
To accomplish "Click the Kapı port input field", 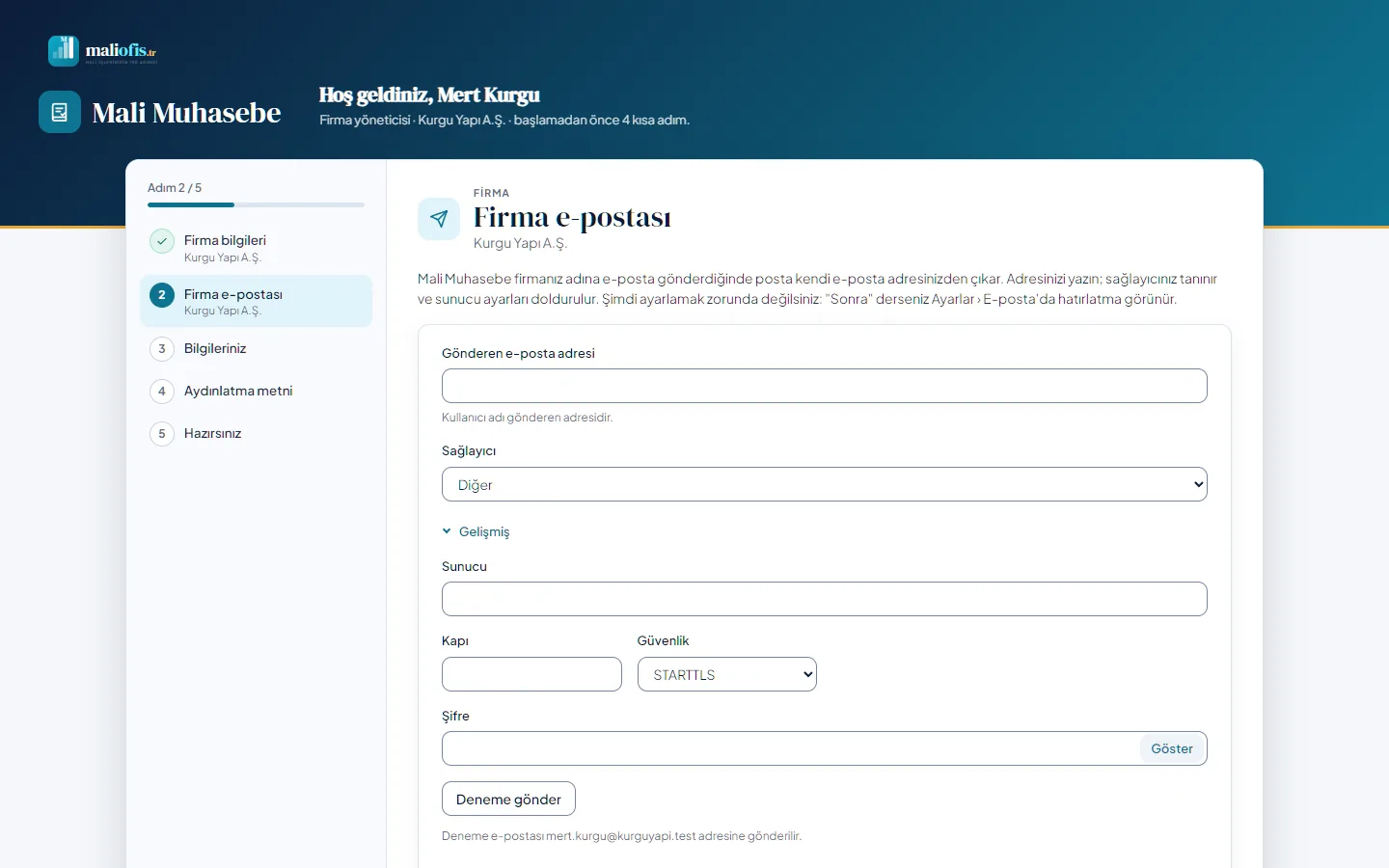I will (531, 674).
